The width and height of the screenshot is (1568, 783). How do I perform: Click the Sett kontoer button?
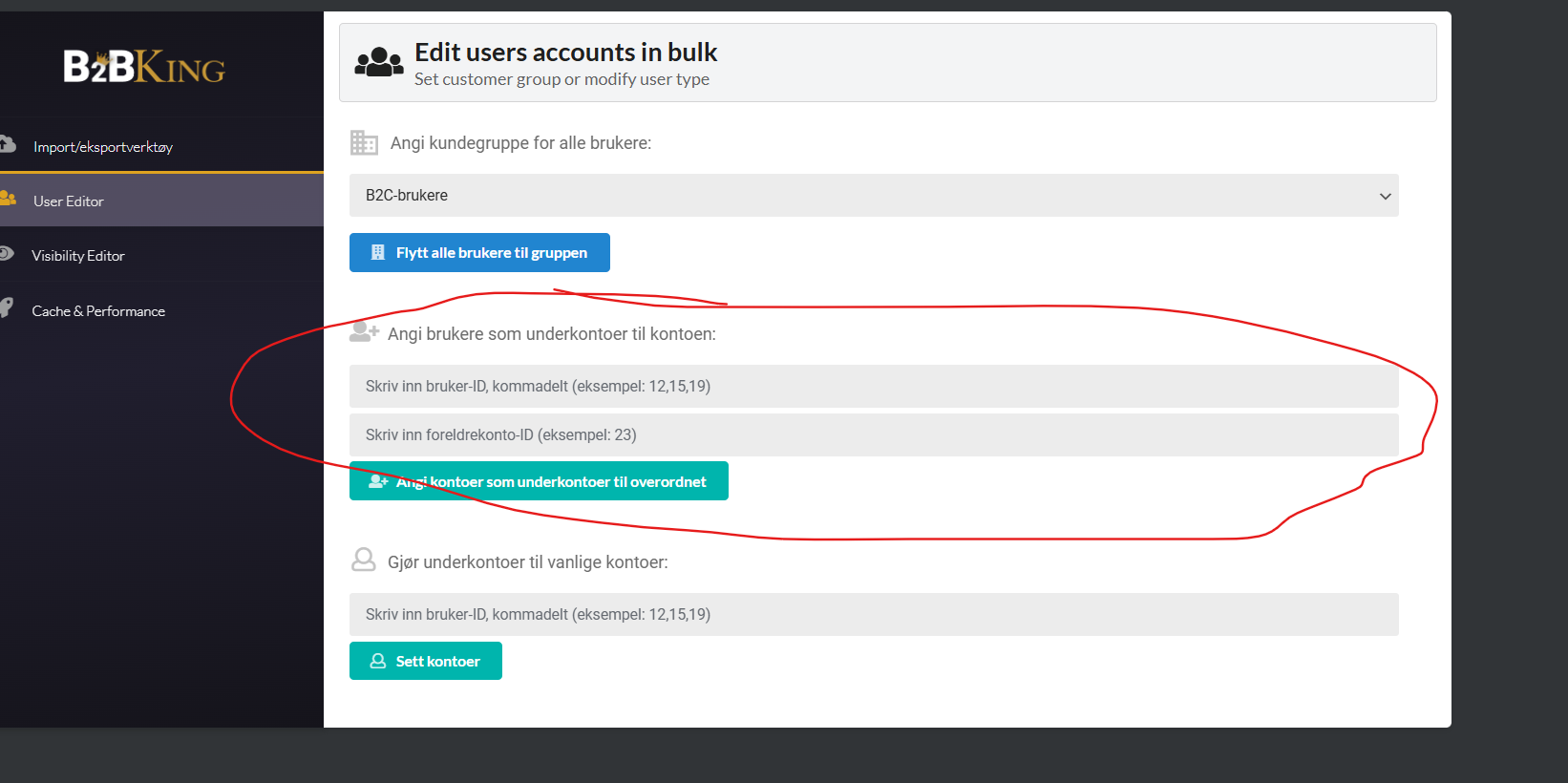coord(426,661)
